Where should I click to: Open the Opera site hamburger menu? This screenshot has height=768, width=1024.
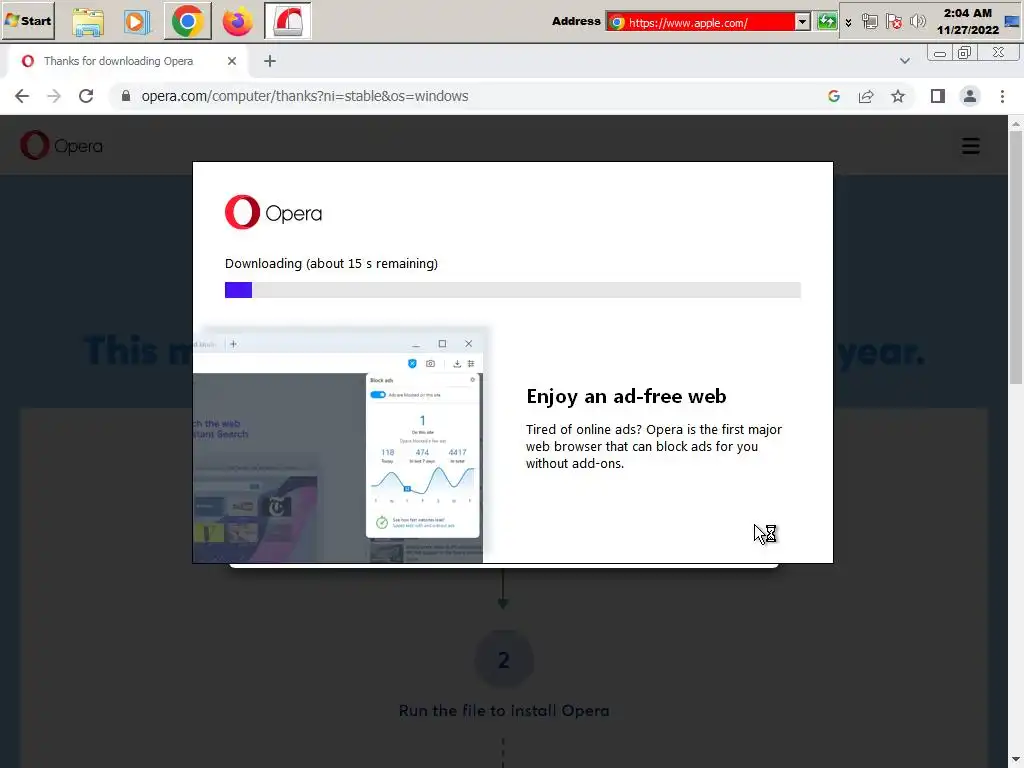coord(970,146)
